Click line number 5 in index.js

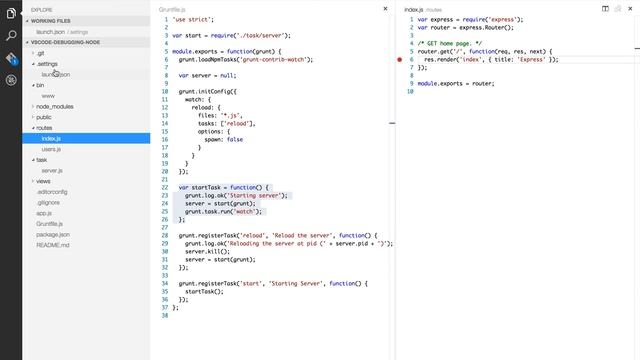coord(411,51)
